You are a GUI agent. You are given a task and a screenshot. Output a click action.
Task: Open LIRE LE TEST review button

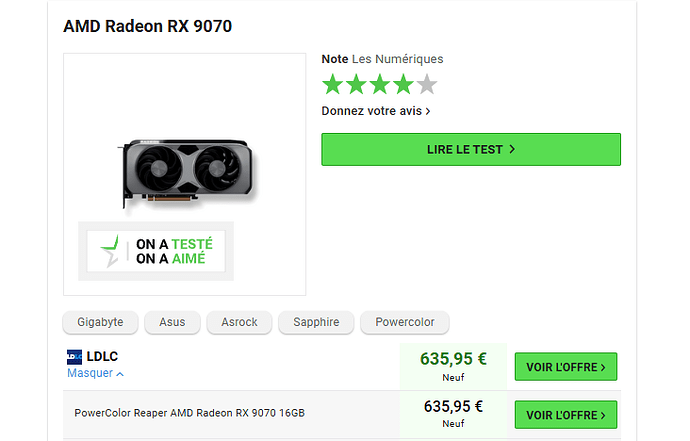click(x=471, y=150)
